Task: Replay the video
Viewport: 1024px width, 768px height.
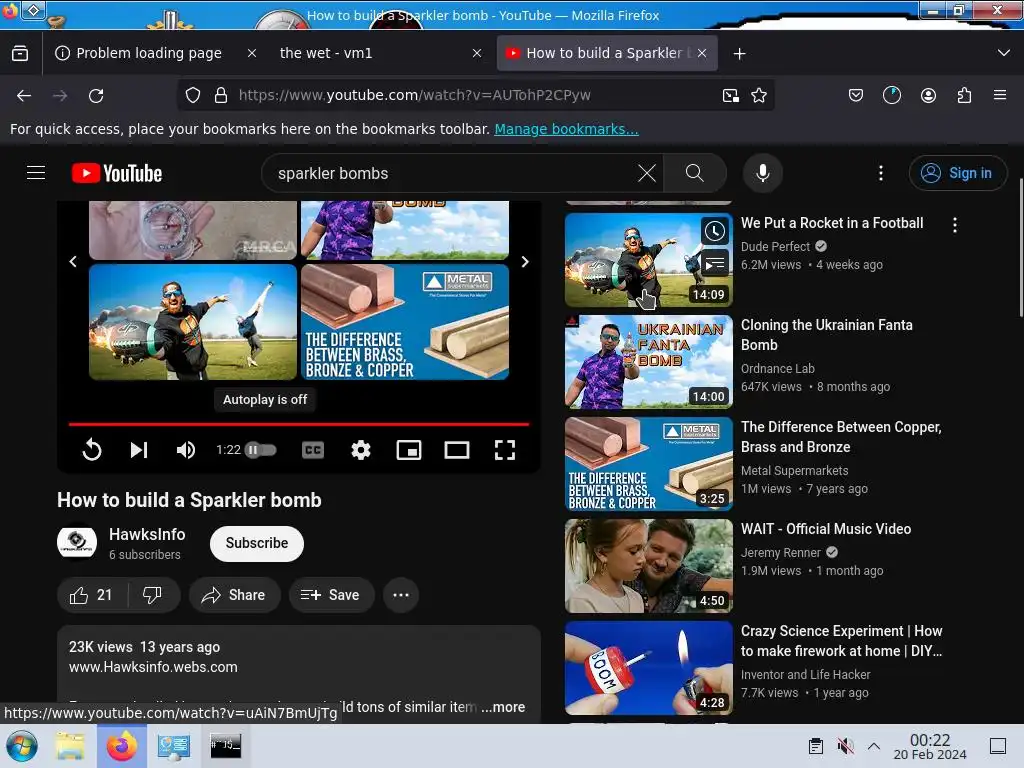Action: [x=92, y=450]
